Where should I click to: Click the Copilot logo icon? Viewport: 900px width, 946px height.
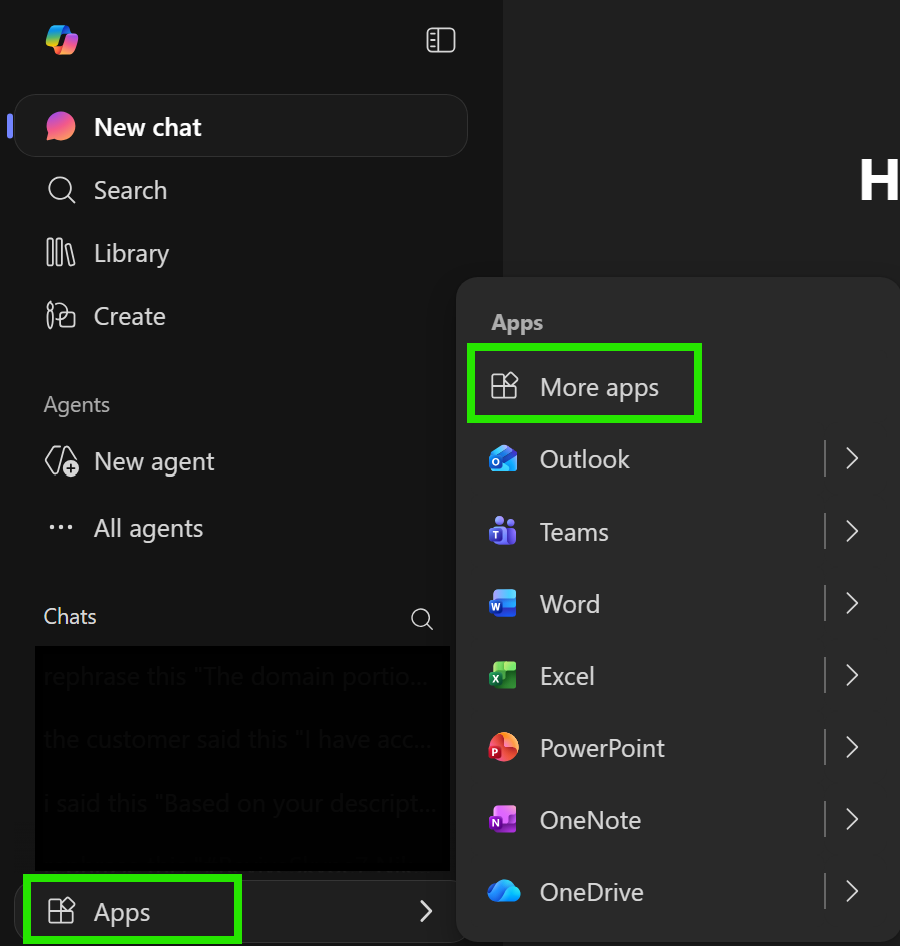pyautogui.click(x=62, y=40)
